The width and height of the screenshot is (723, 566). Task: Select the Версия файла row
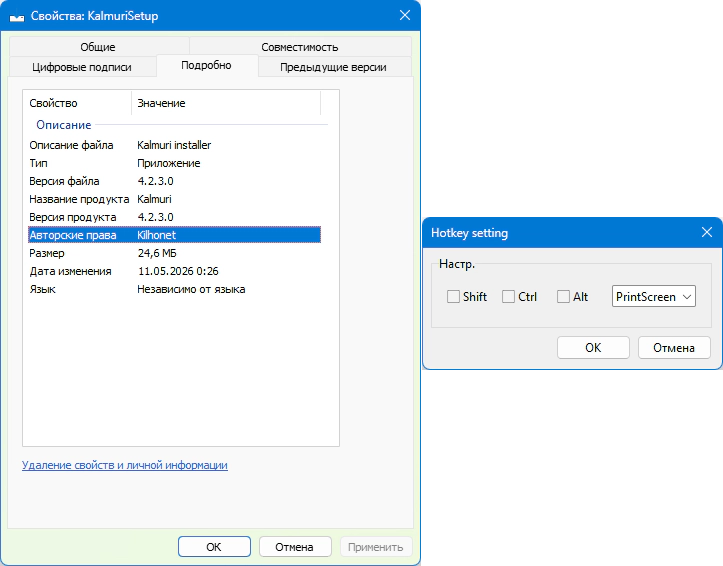click(175, 181)
